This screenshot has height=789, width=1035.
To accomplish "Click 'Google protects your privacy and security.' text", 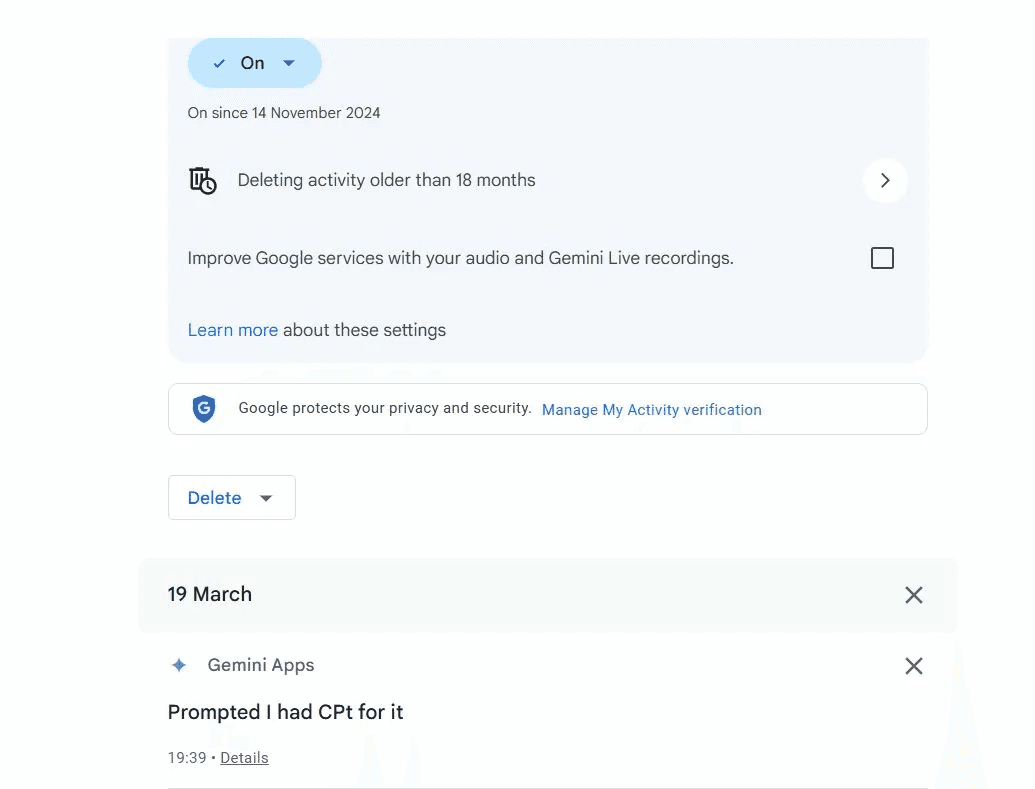I will point(385,408).
